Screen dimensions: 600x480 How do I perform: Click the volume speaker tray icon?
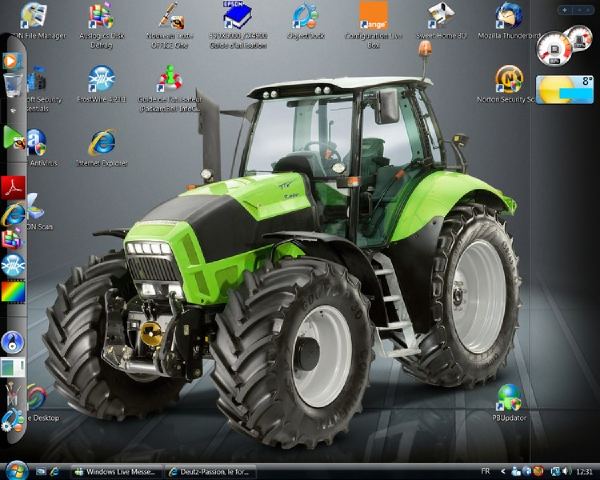pos(567,471)
